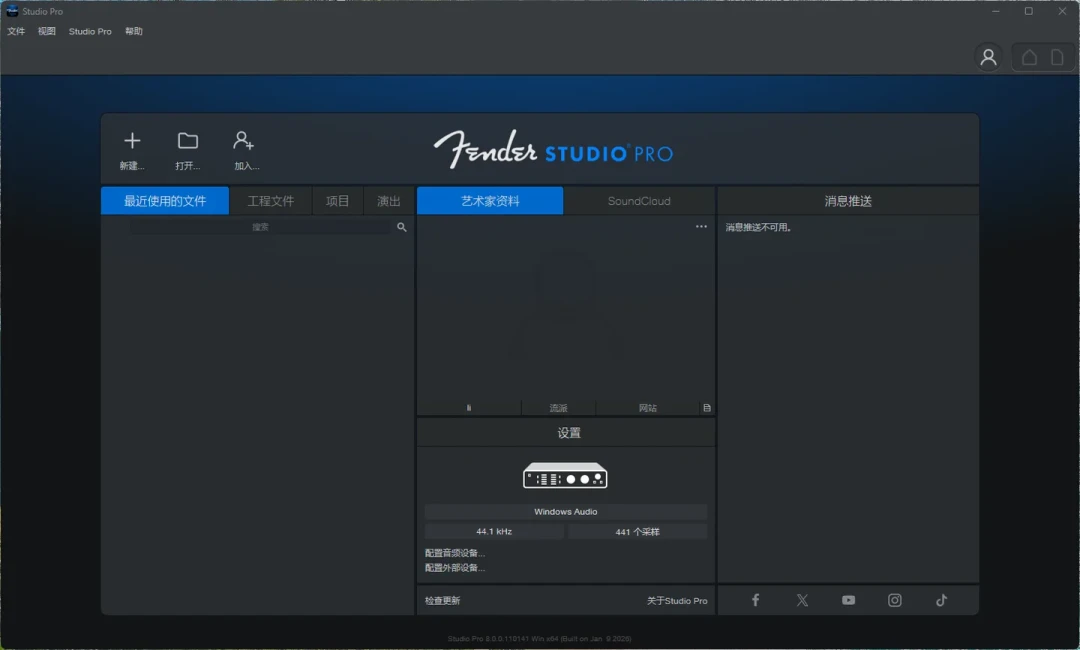Open the 帮助 (Help) menu

134,31
